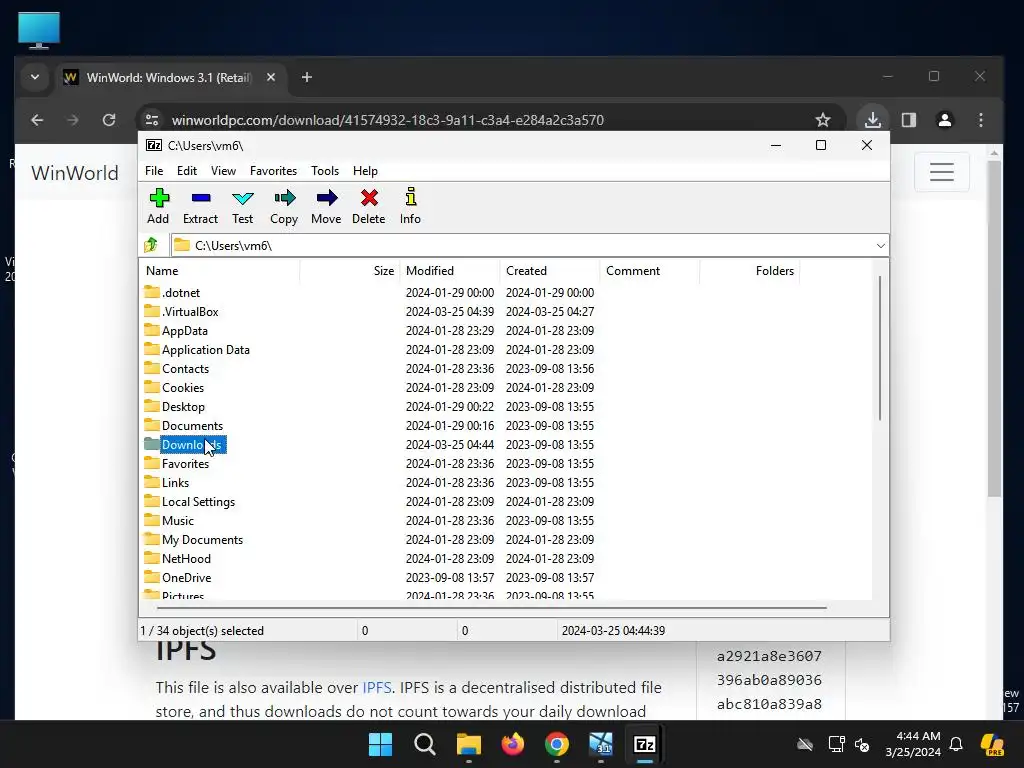The image size is (1024, 768).
Task: Expand the address path dropdown arrow
Action: click(880, 246)
